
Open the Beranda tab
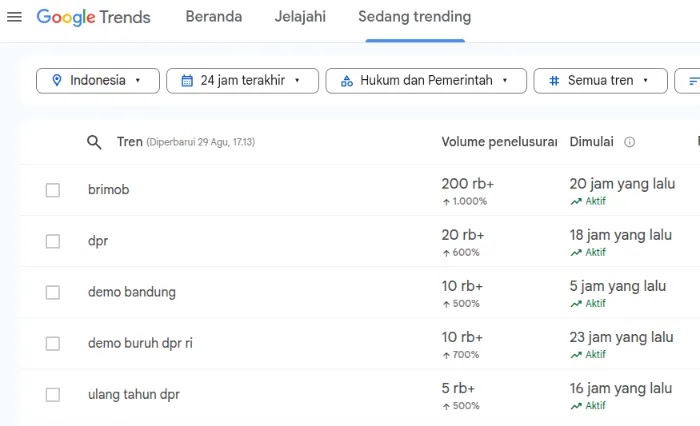(x=214, y=17)
